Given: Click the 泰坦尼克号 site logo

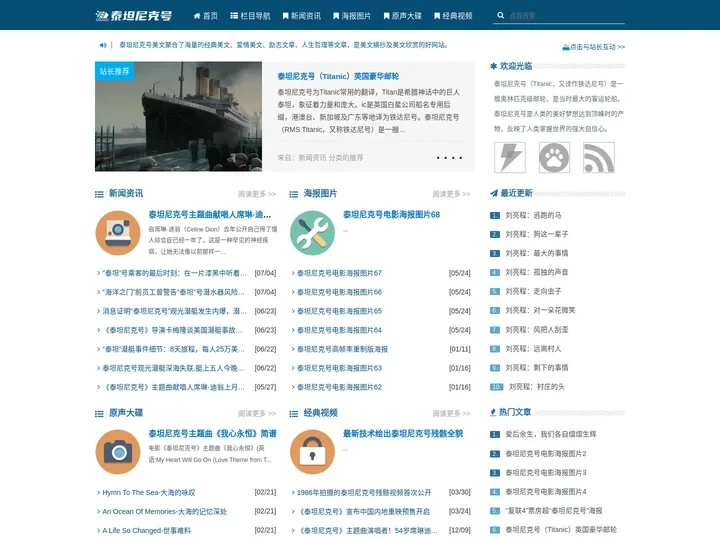Looking at the screenshot, I should pos(134,16).
